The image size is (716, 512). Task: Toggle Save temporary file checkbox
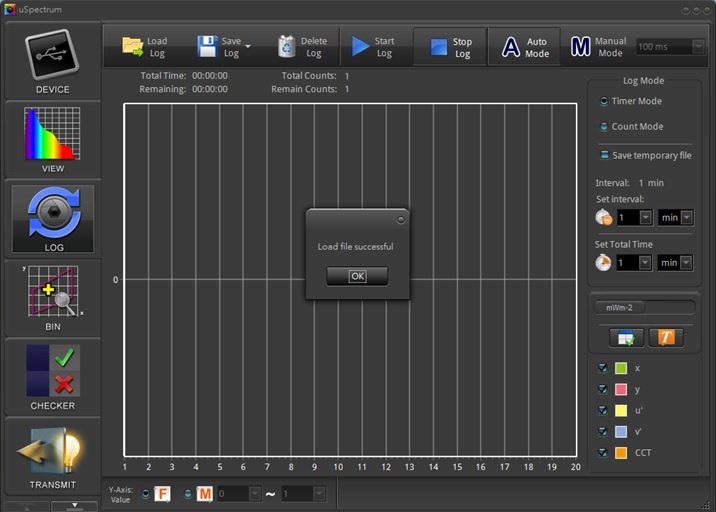[x=604, y=155]
